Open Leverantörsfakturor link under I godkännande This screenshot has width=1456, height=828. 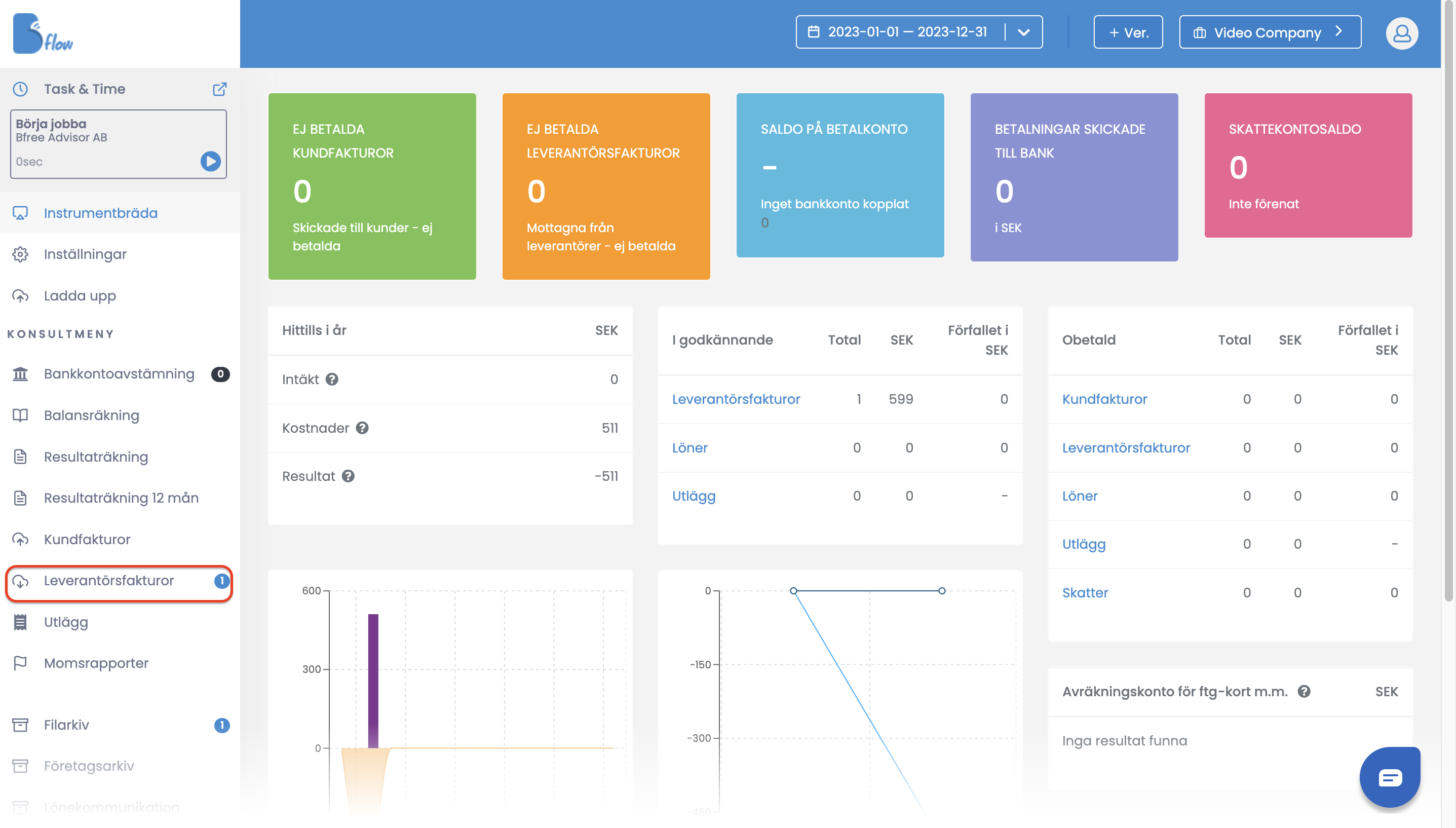point(736,399)
